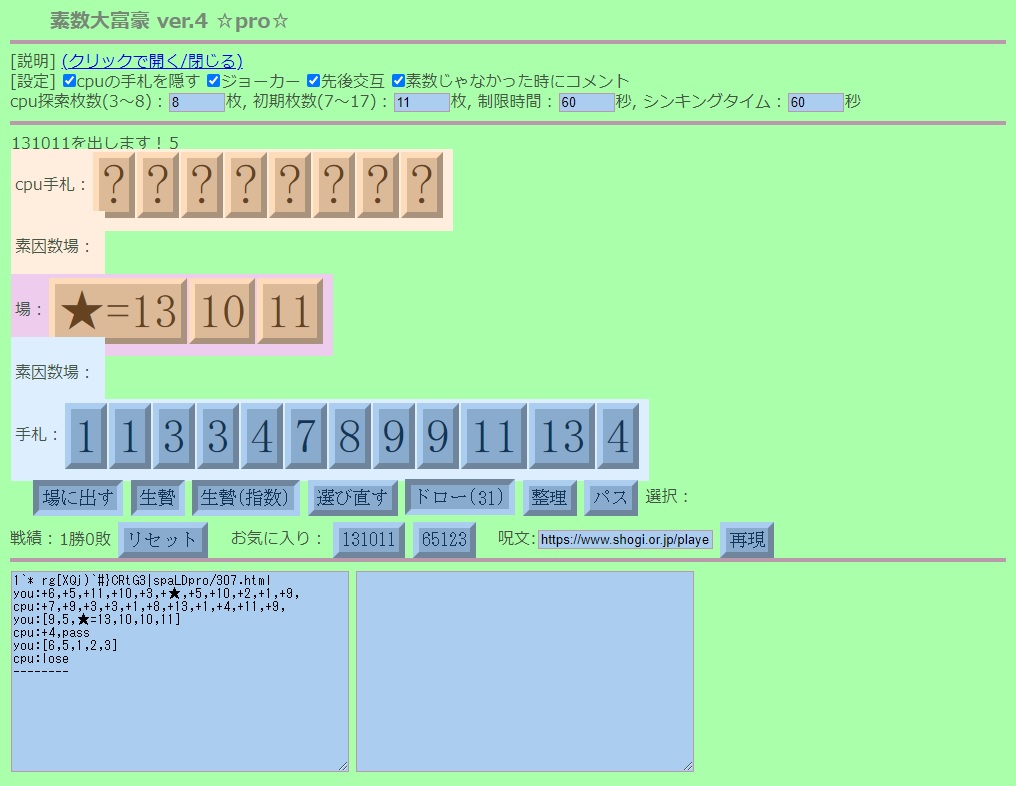
Task: Click the cpu探索枚数 input field
Action: tap(196, 102)
